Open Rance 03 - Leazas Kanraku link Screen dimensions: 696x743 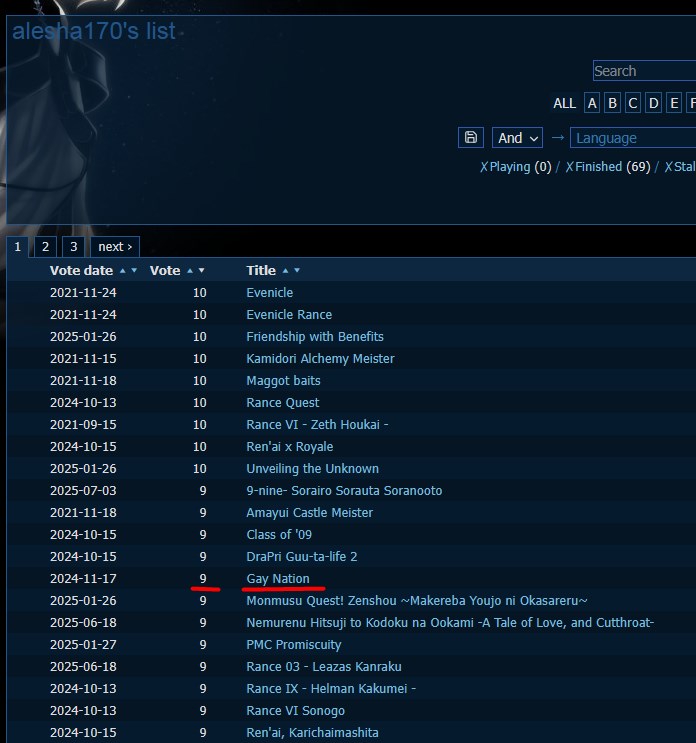(324, 666)
